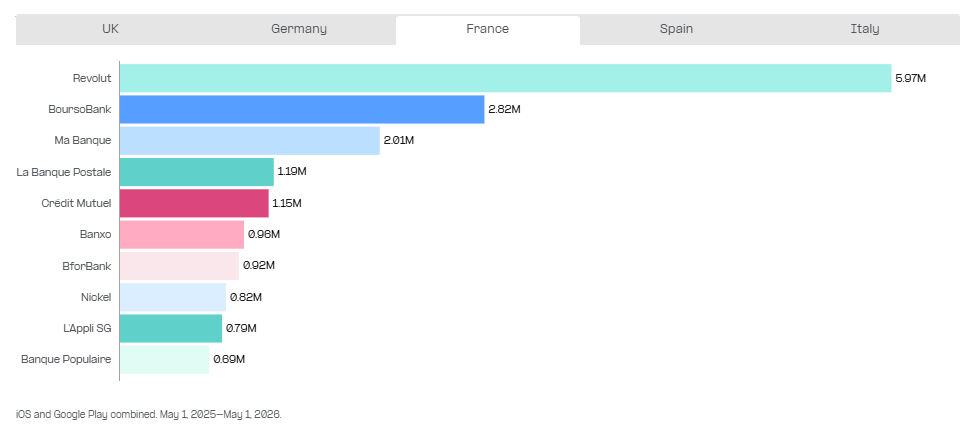Viewport: 969px width, 429px height.
Task: Select the France tab
Action: pyautogui.click(x=488, y=30)
